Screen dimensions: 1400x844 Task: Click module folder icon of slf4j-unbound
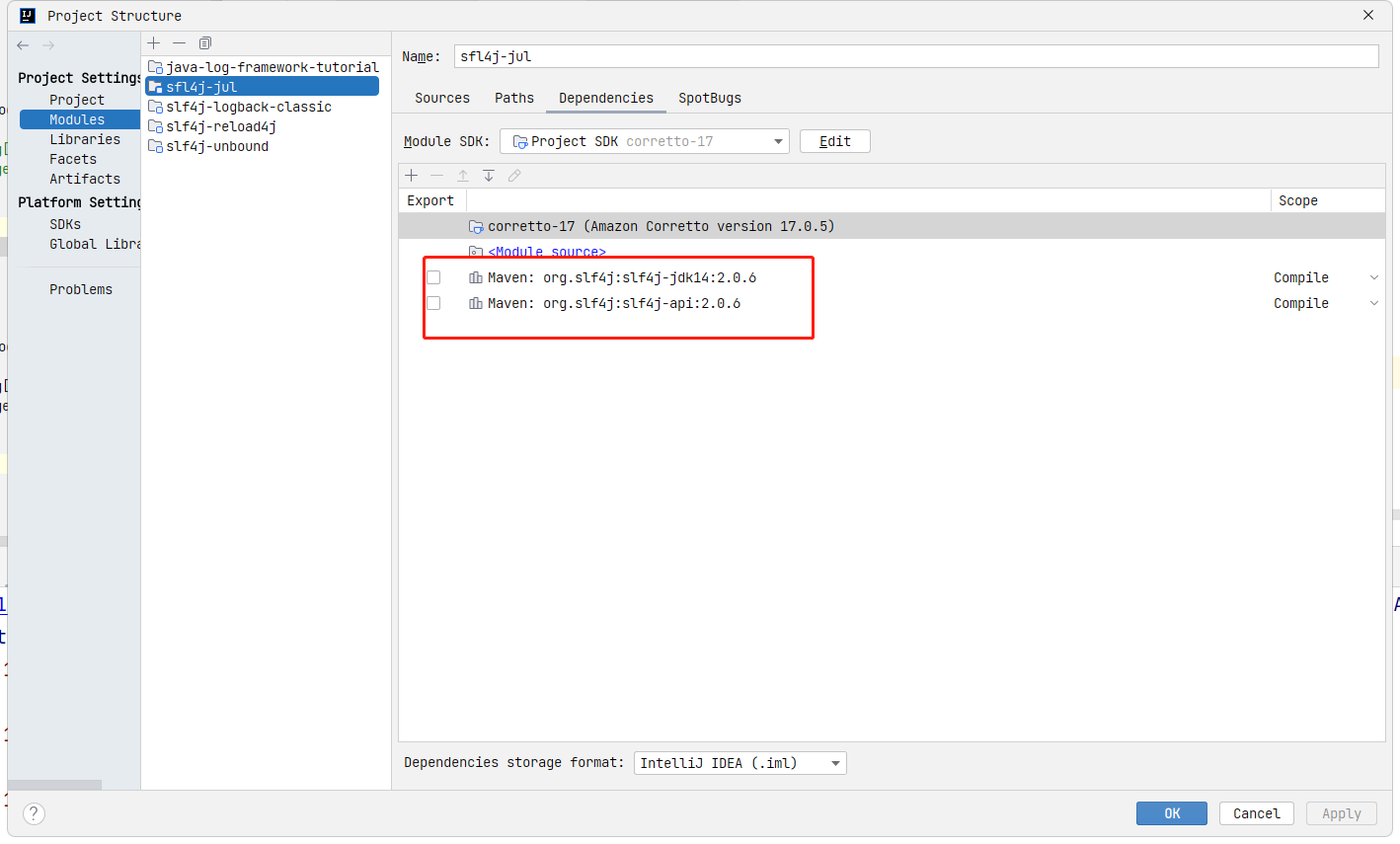(155, 146)
